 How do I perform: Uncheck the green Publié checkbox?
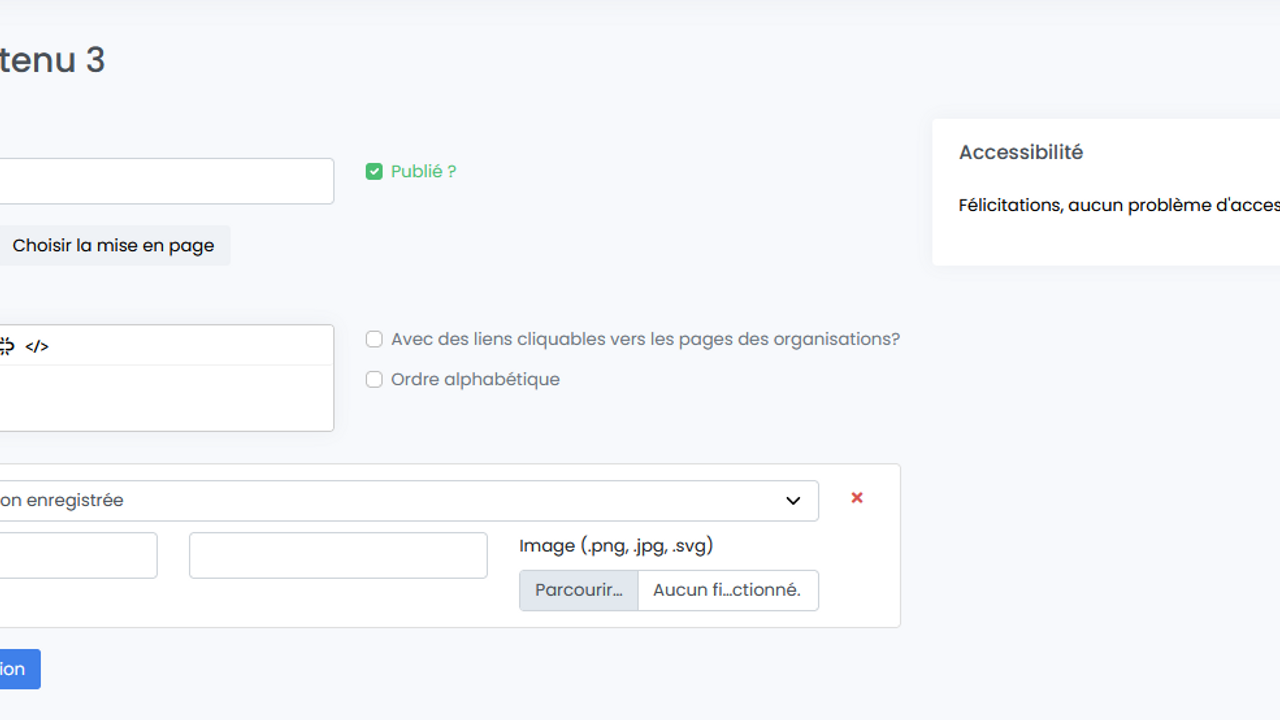[x=374, y=172]
